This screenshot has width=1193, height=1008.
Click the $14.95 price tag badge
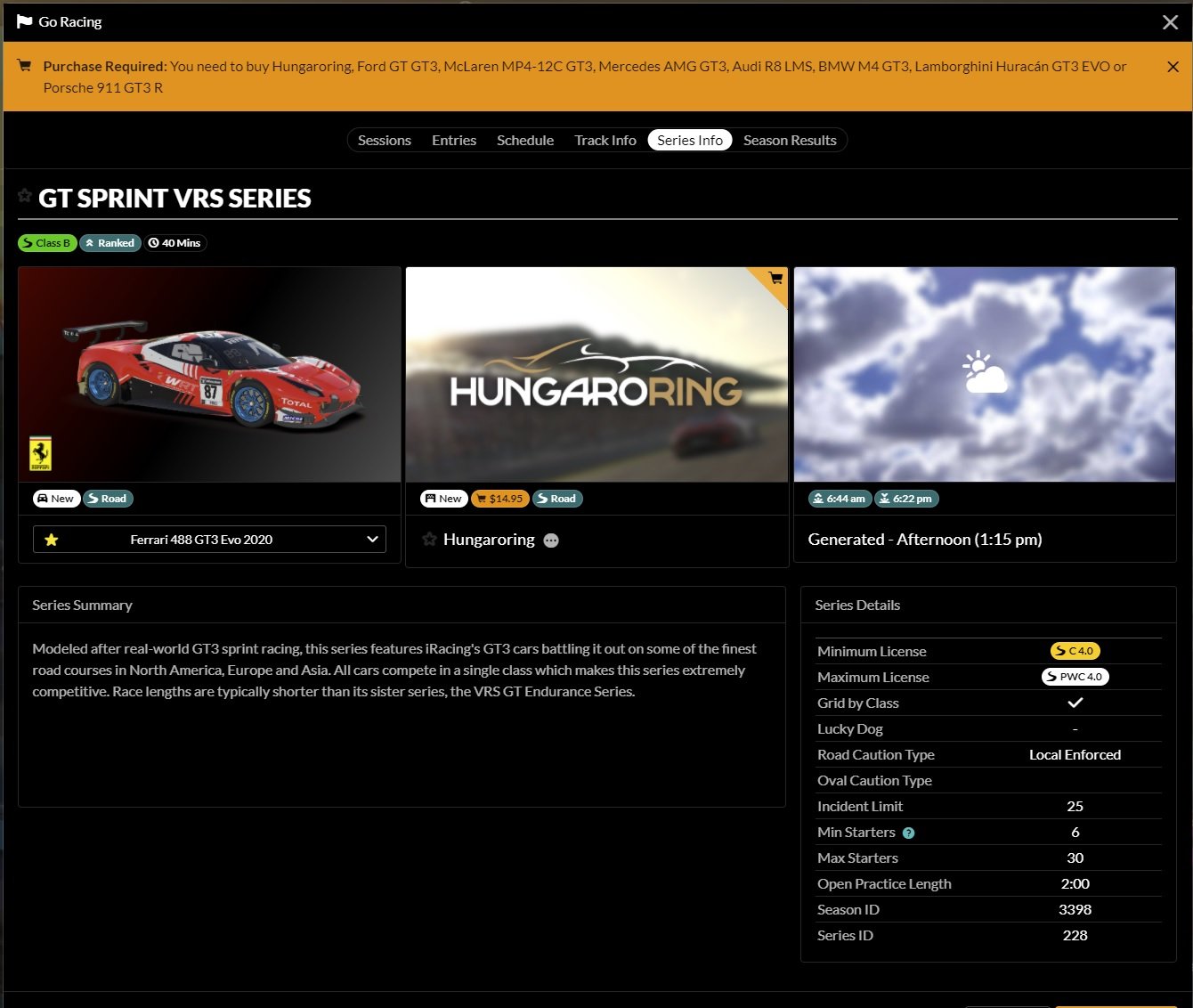pyautogui.click(x=499, y=499)
